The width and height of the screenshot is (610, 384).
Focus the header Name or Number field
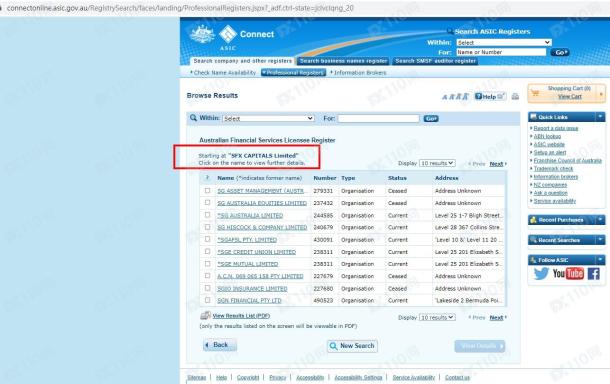click(x=501, y=52)
